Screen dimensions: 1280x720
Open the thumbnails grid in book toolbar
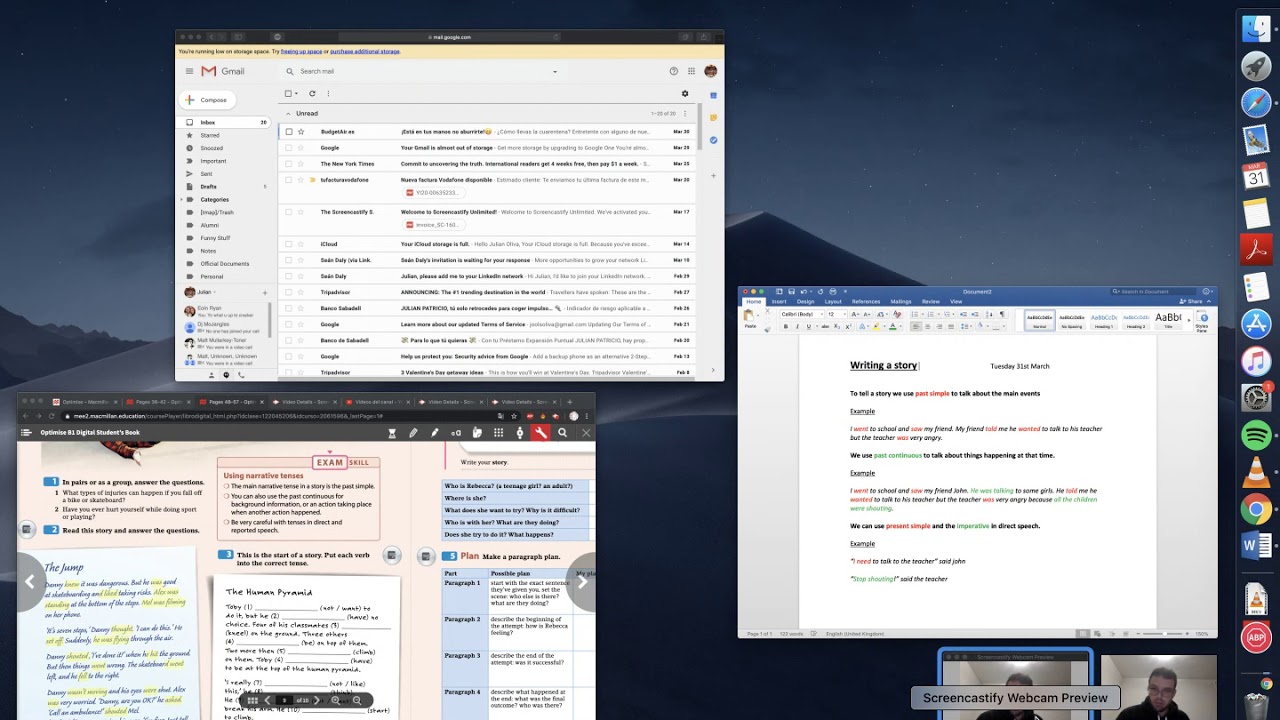[498, 433]
